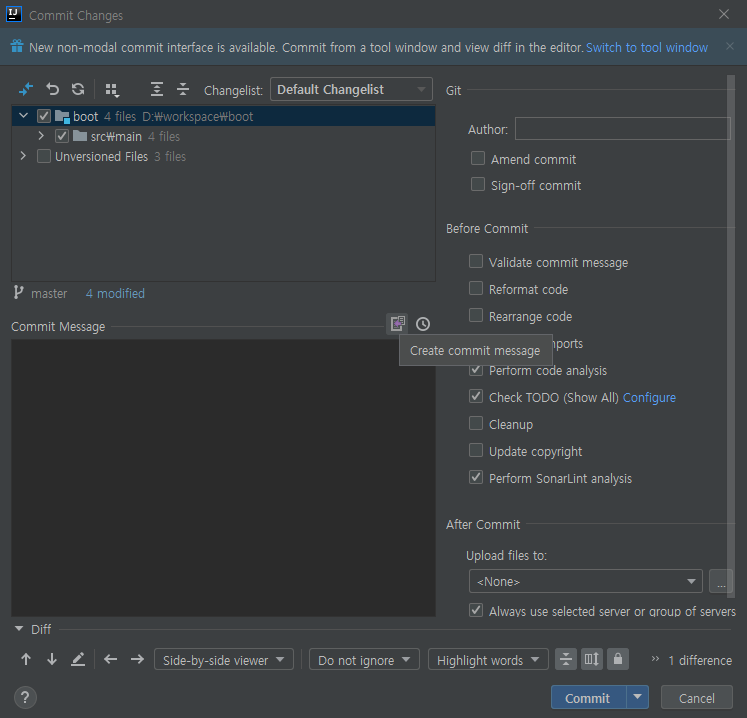The image size is (747, 718).
Task: Click the master branch icon
Action: click(18, 293)
